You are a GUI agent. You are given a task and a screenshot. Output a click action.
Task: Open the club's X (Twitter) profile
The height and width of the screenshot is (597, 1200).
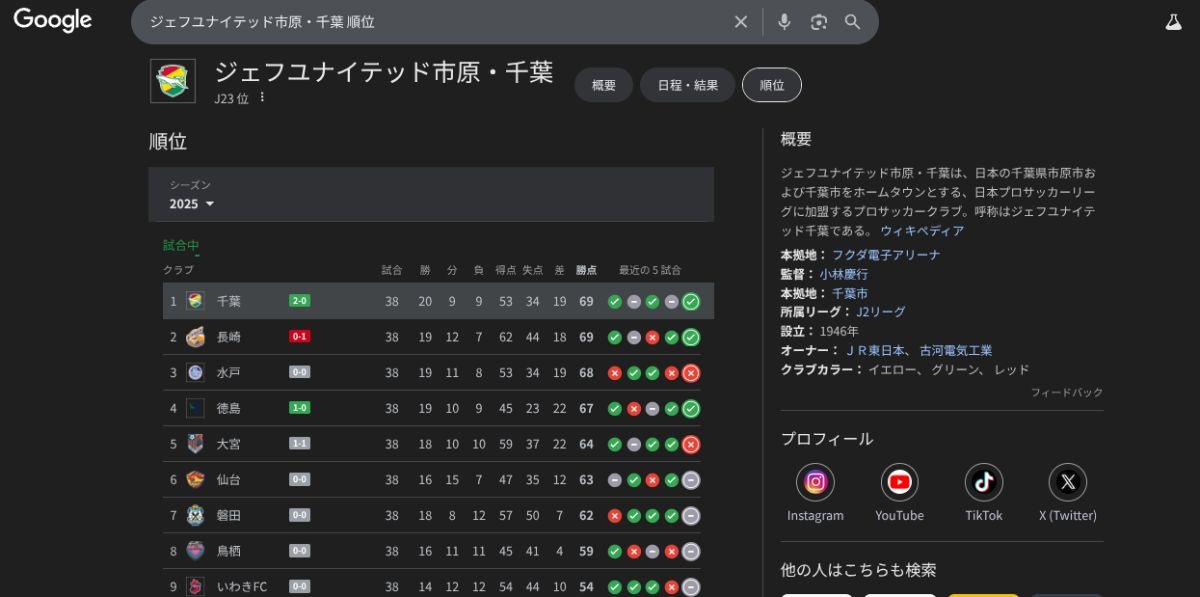pyautogui.click(x=1067, y=483)
